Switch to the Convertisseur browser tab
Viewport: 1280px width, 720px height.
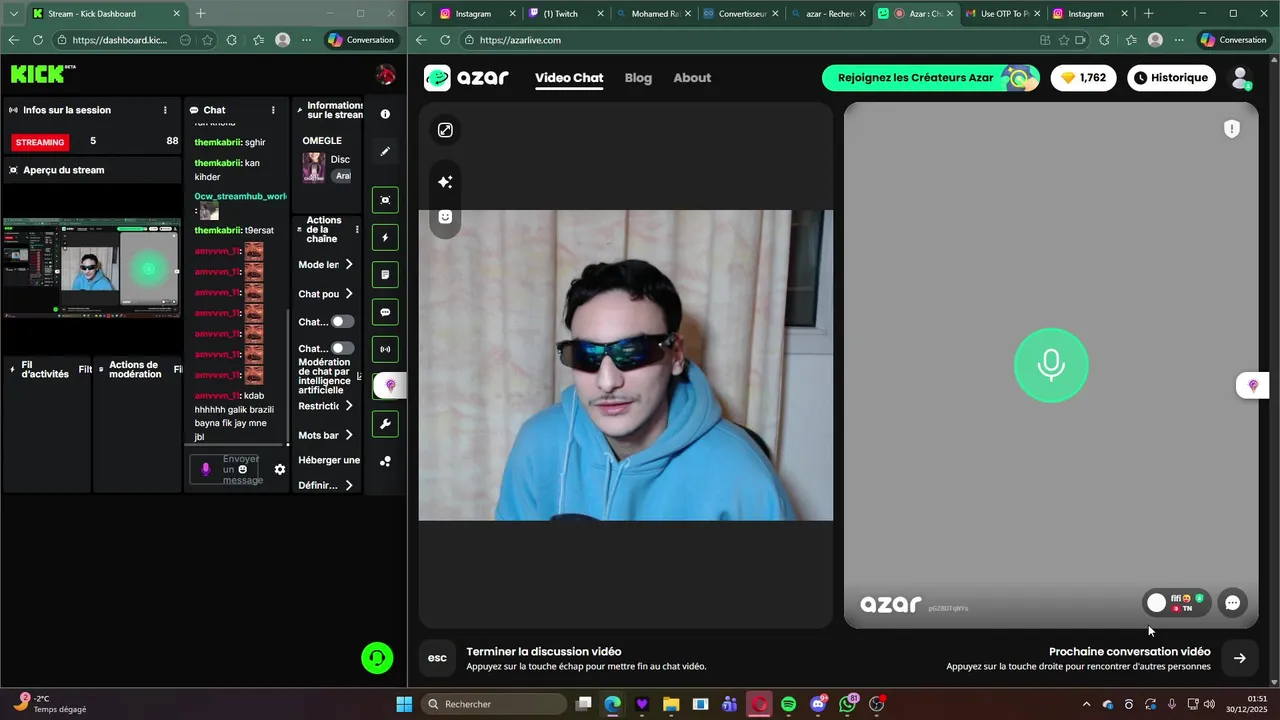pyautogui.click(x=742, y=14)
